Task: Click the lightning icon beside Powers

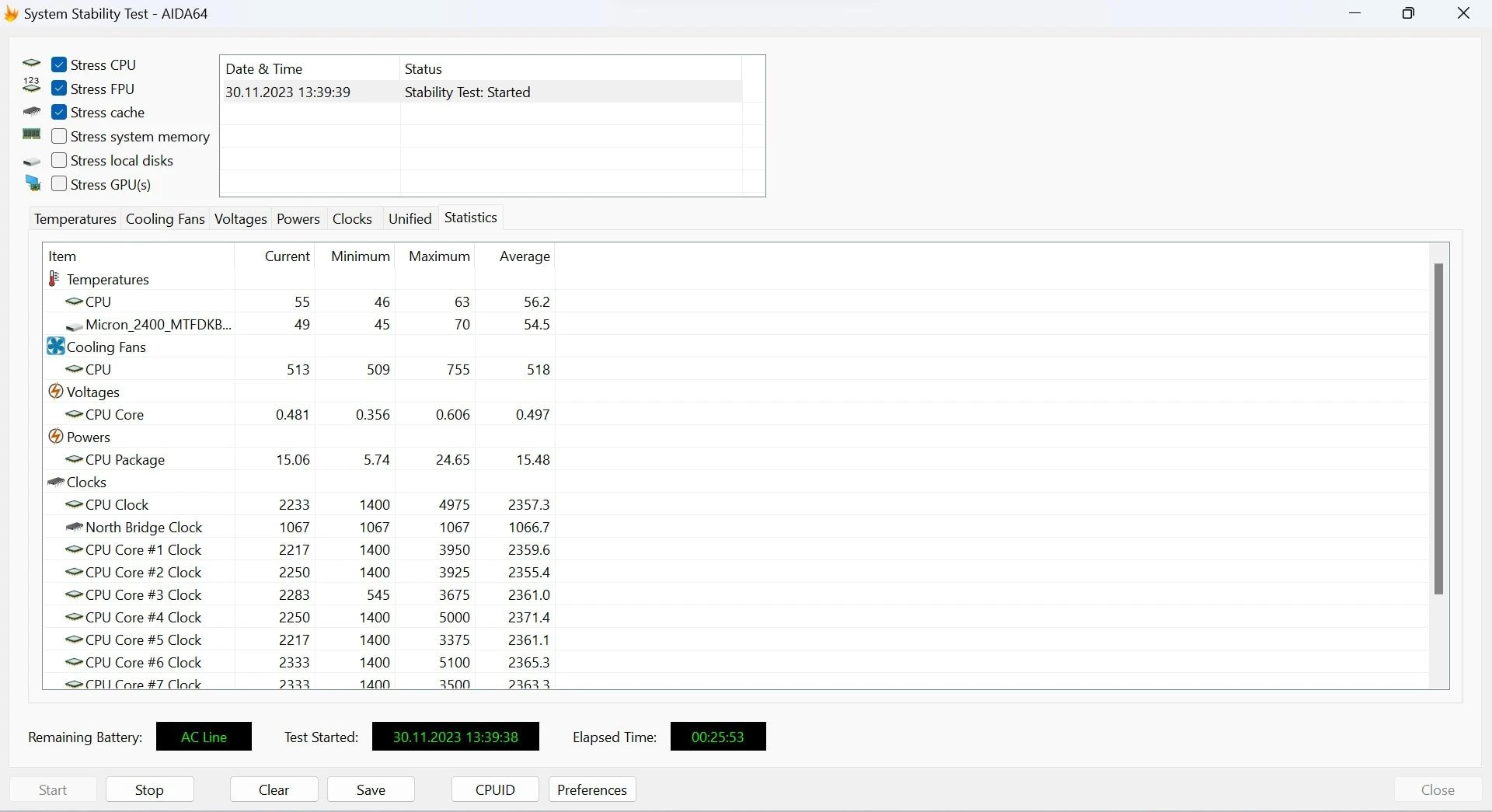Action: pyautogui.click(x=55, y=436)
